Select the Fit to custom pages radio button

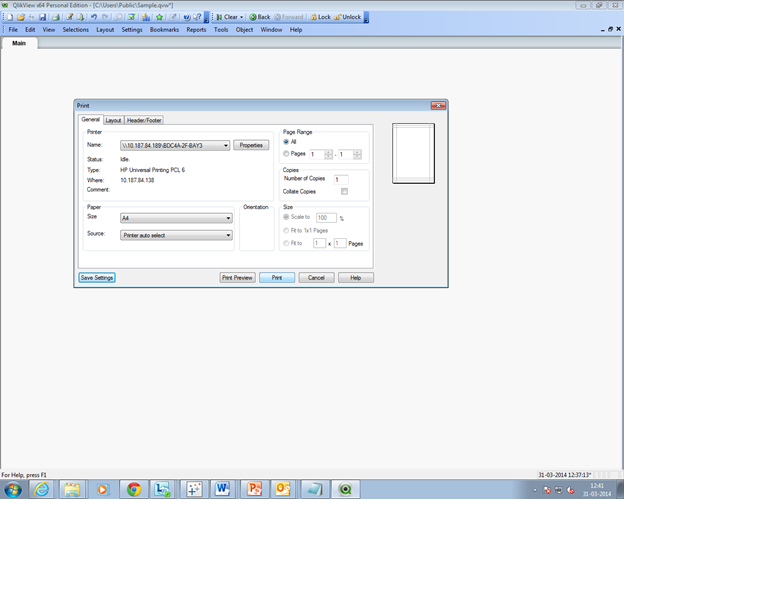[x=286, y=243]
